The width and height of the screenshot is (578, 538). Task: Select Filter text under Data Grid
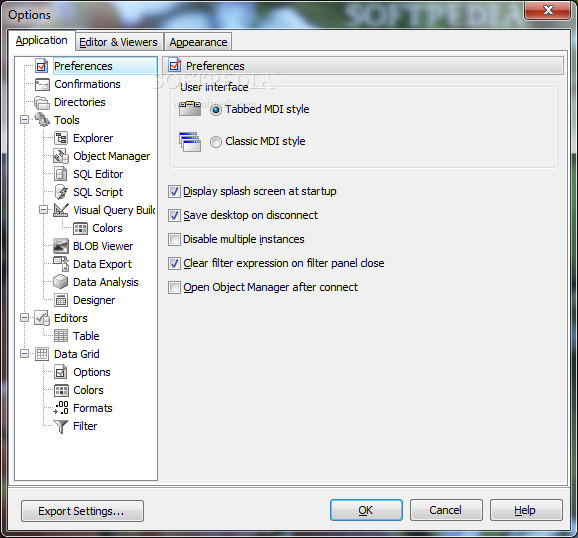pos(85,426)
